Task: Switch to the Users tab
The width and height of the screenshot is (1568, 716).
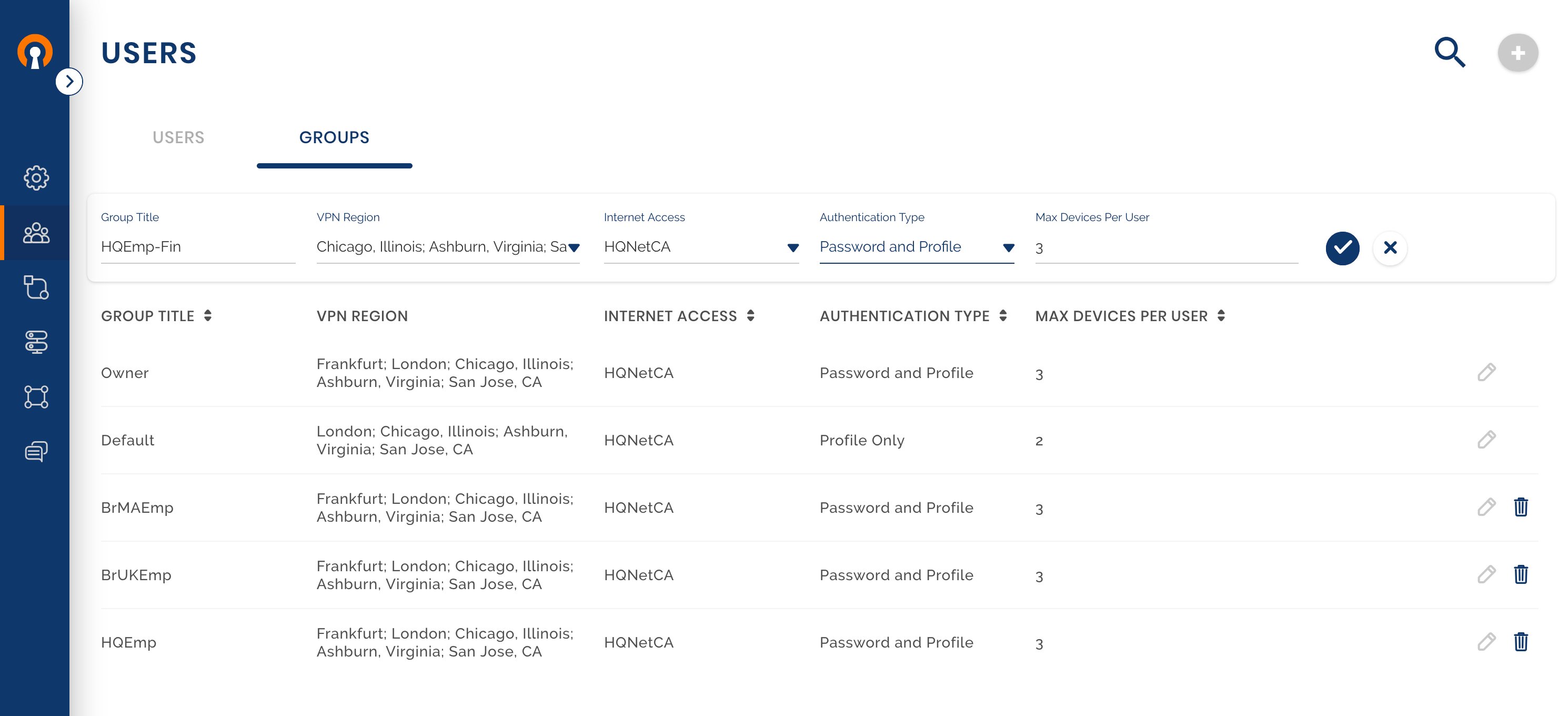Action: pyautogui.click(x=178, y=137)
